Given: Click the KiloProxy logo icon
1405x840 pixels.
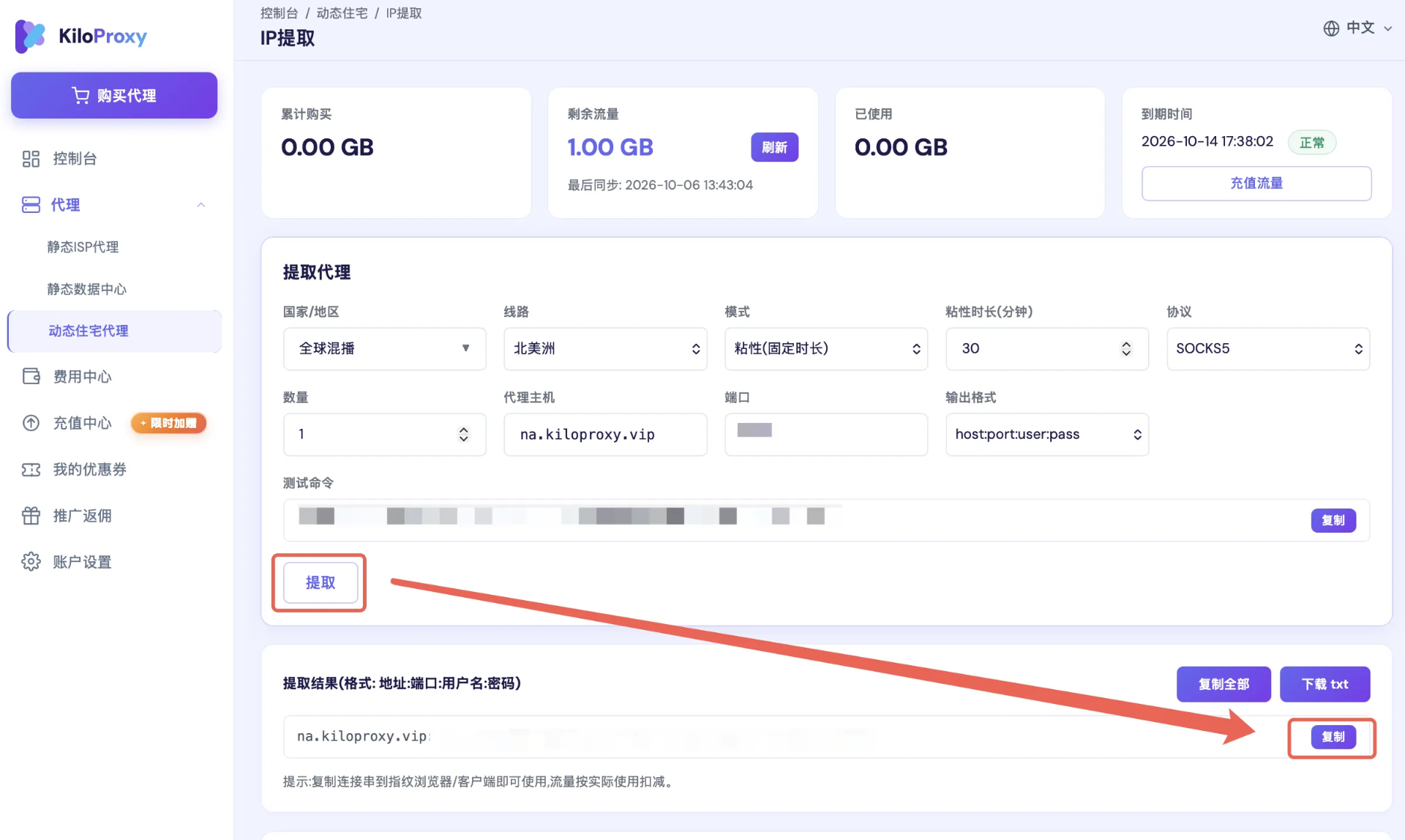Looking at the screenshot, I should pos(30,36).
